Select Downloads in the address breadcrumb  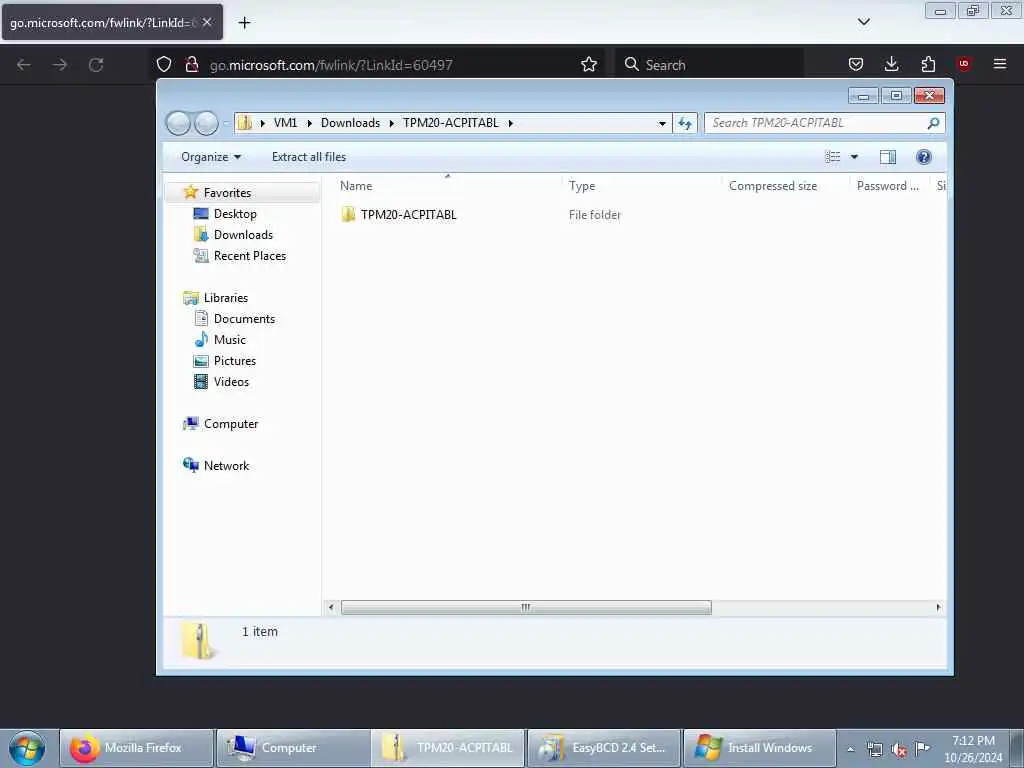point(350,123)
